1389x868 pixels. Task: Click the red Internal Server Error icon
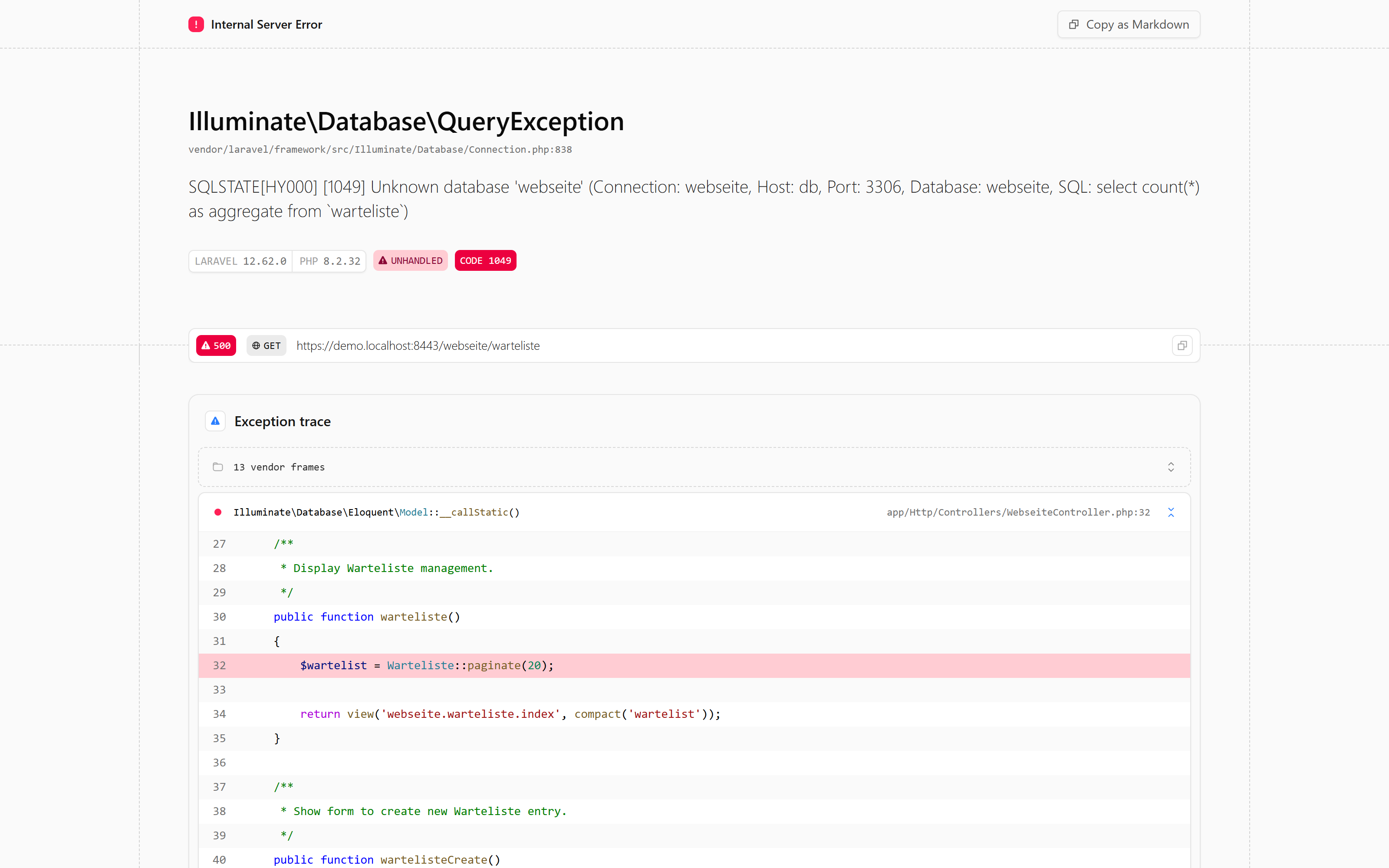tap(196, 25)
